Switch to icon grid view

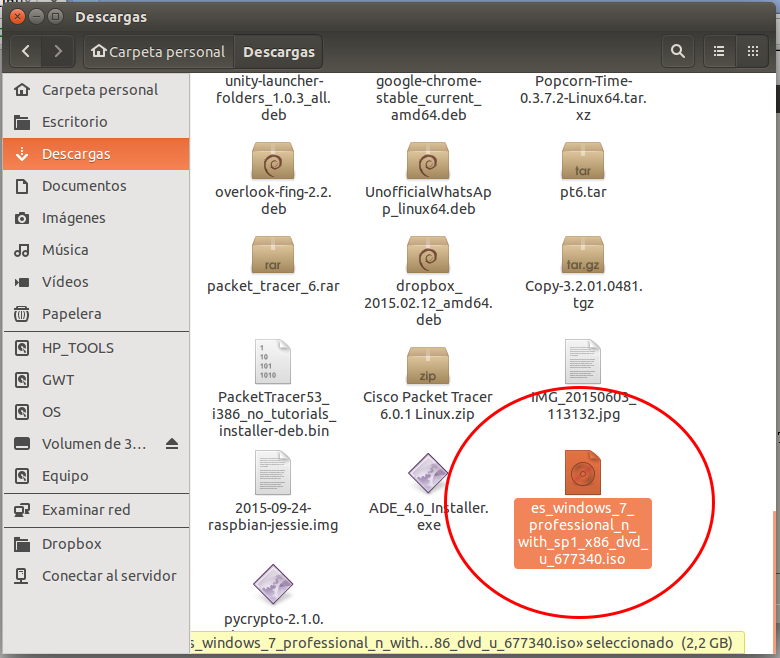(753, 51)
